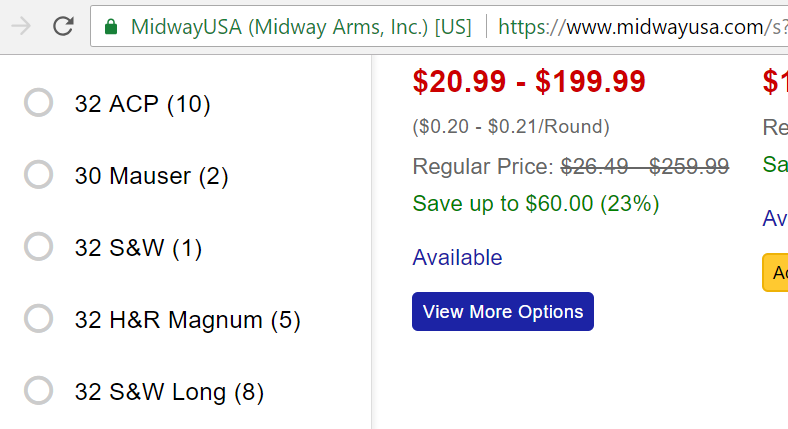Choose the 32 S&W Long radio option

(x=39, y=390)
